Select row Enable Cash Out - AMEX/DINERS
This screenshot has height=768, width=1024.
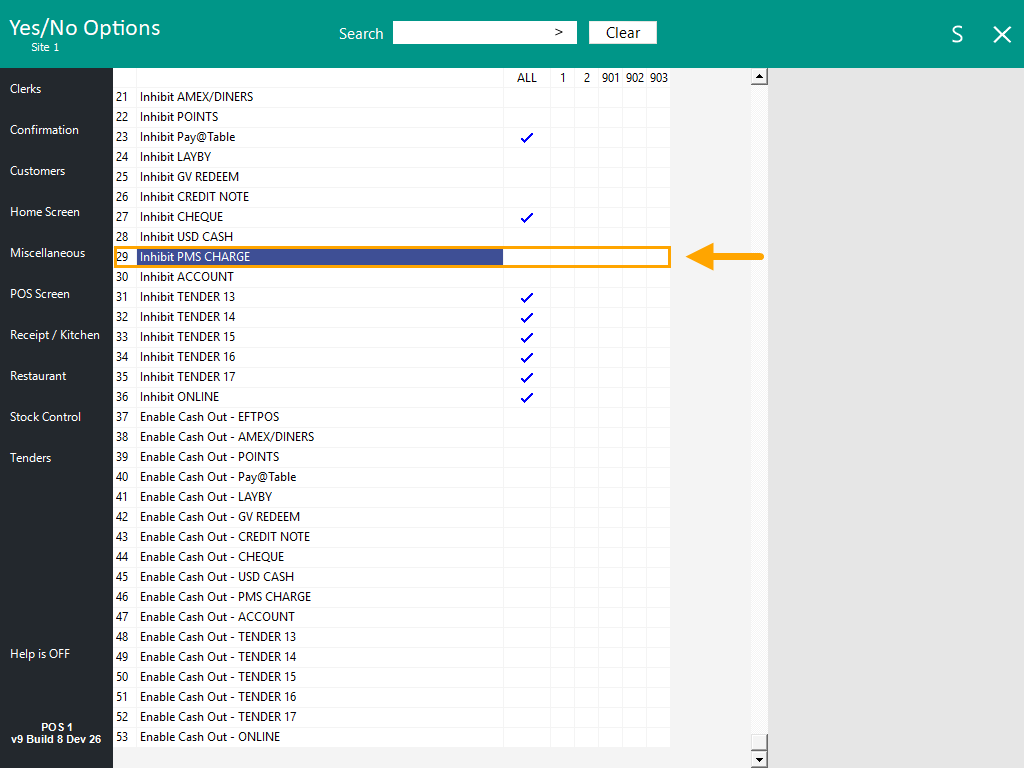coord(392,437)
